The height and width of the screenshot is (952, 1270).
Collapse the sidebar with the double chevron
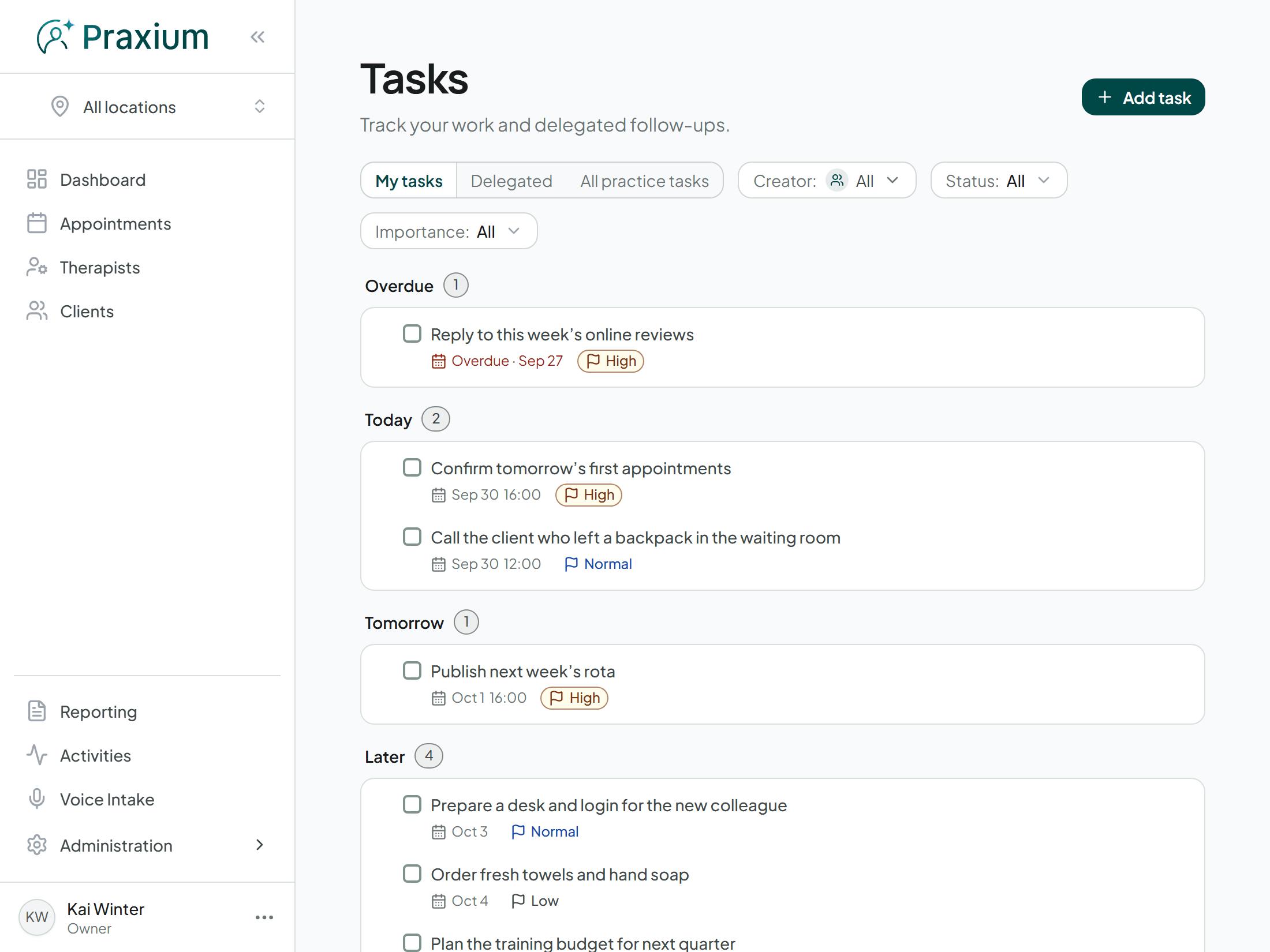[x=257, y=38]
